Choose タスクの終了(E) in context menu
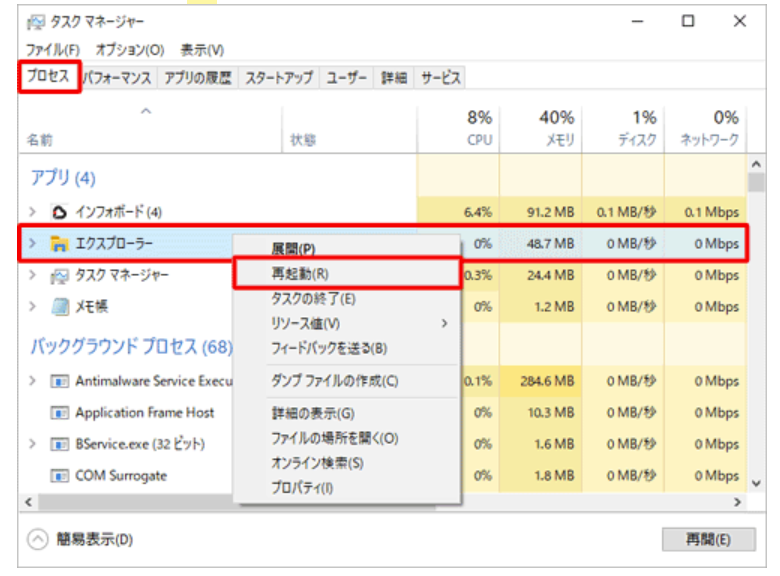 click(x=347, y=299)
